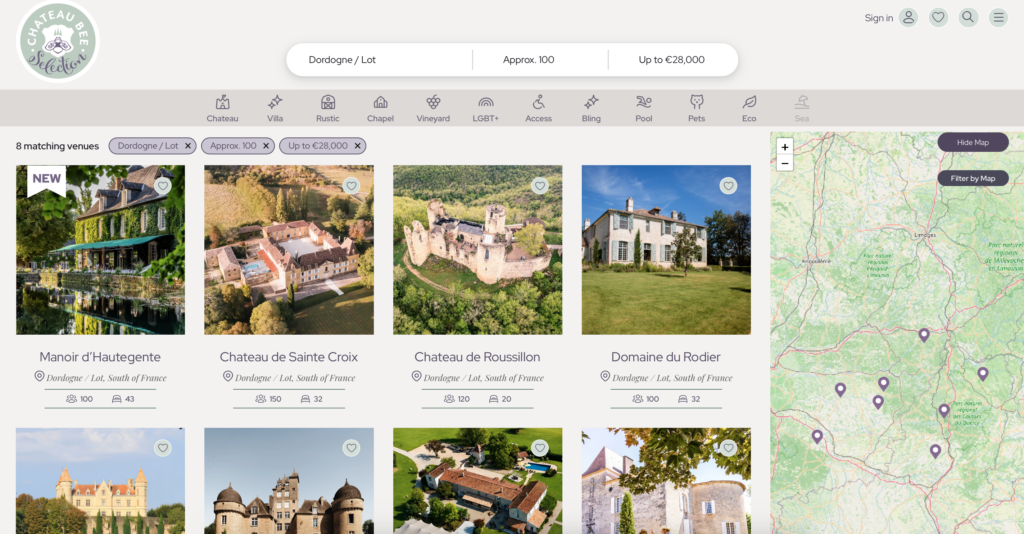The width and height of the screenshot is (1024, 534).
Task: Remove the Approx. 100 filter chip
Action: [266, 146]
